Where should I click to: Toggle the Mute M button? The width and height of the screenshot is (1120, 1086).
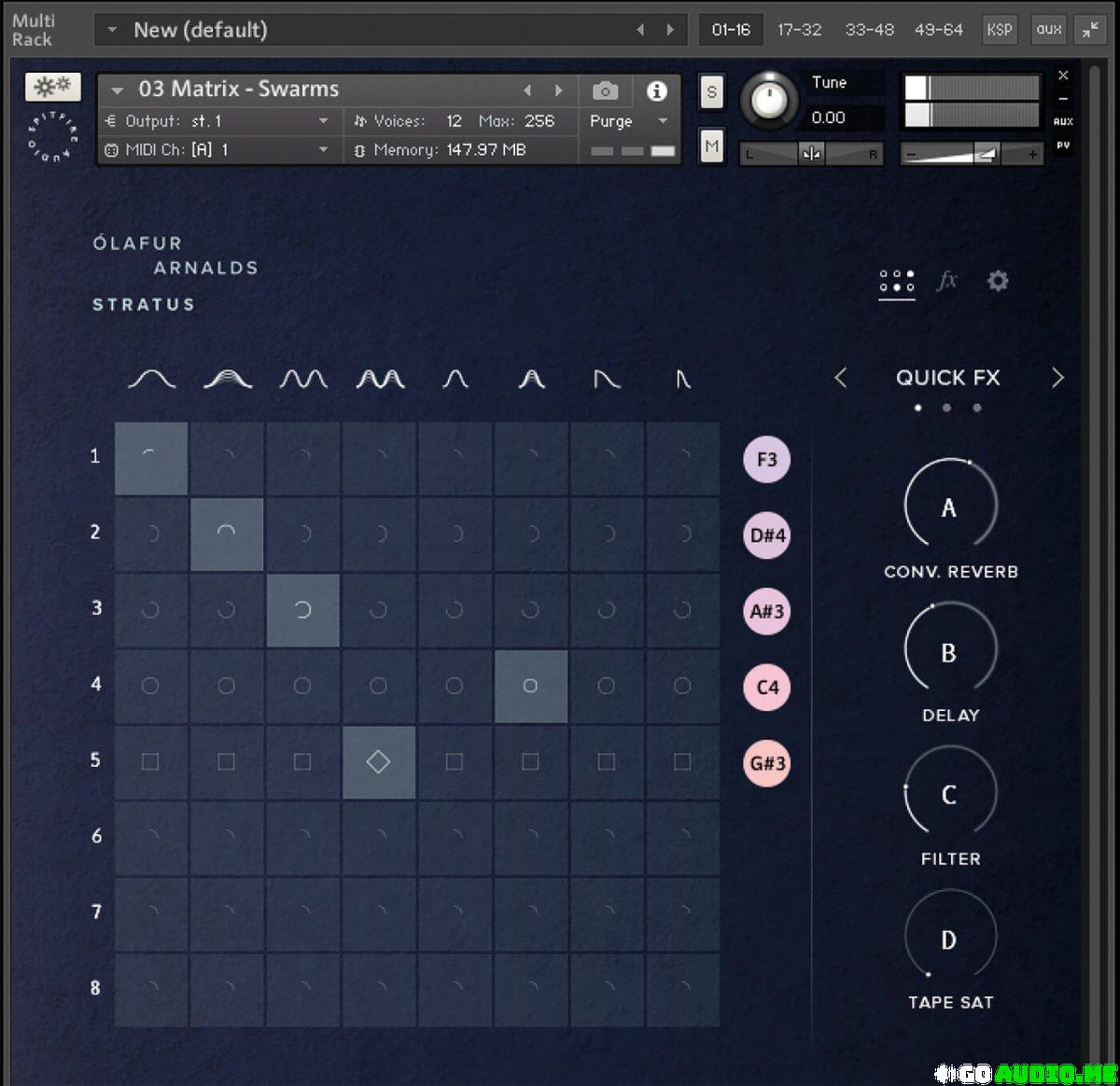pos(712,146)
